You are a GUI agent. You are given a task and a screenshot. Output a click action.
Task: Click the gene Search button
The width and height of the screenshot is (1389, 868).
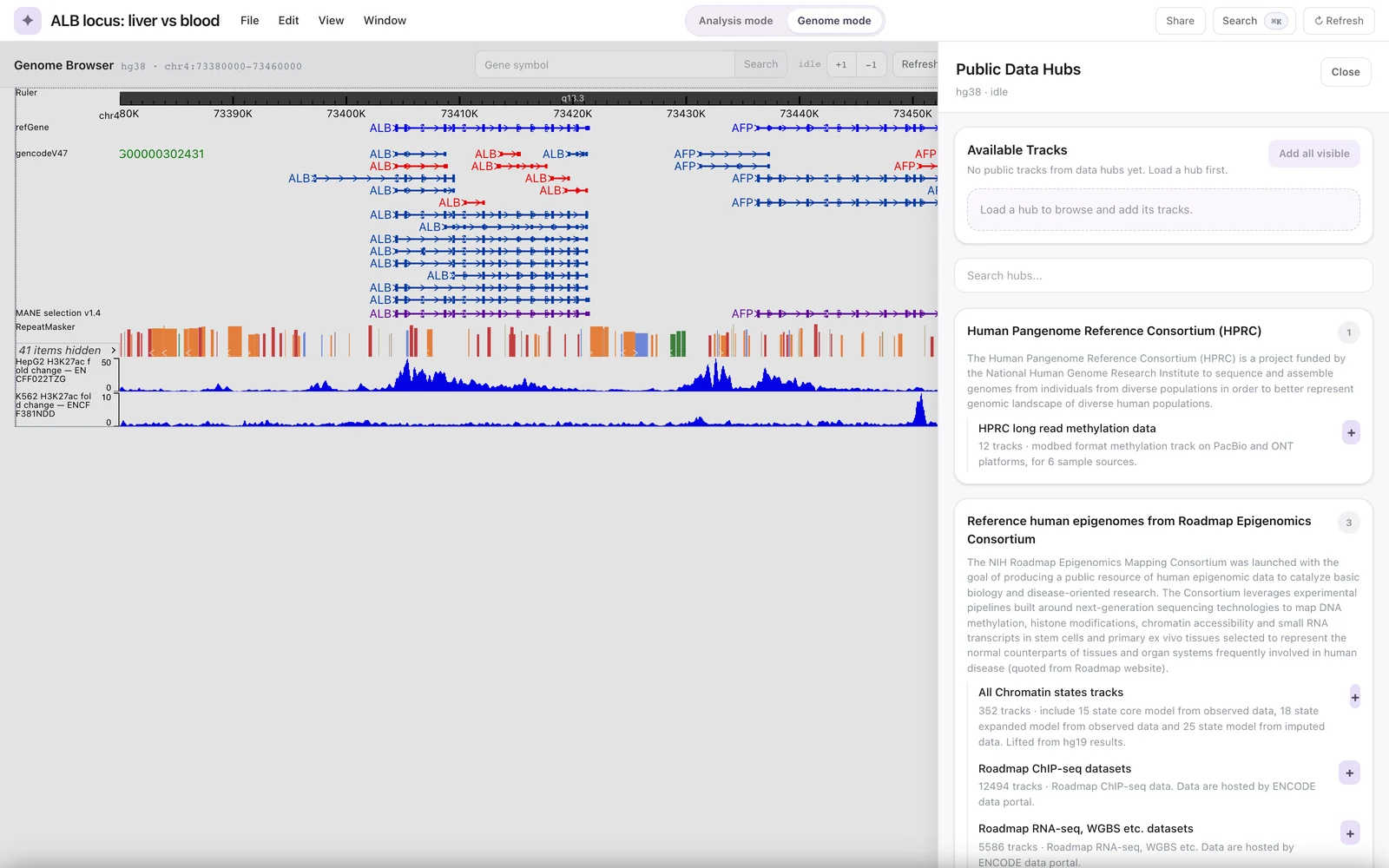click(760, 64)
